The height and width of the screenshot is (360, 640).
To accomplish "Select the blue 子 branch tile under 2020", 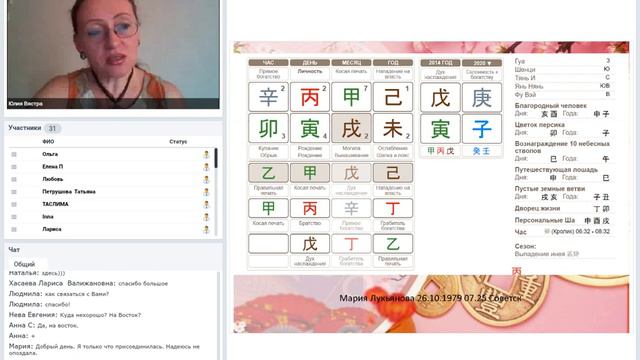I will [x=482, y=129].
